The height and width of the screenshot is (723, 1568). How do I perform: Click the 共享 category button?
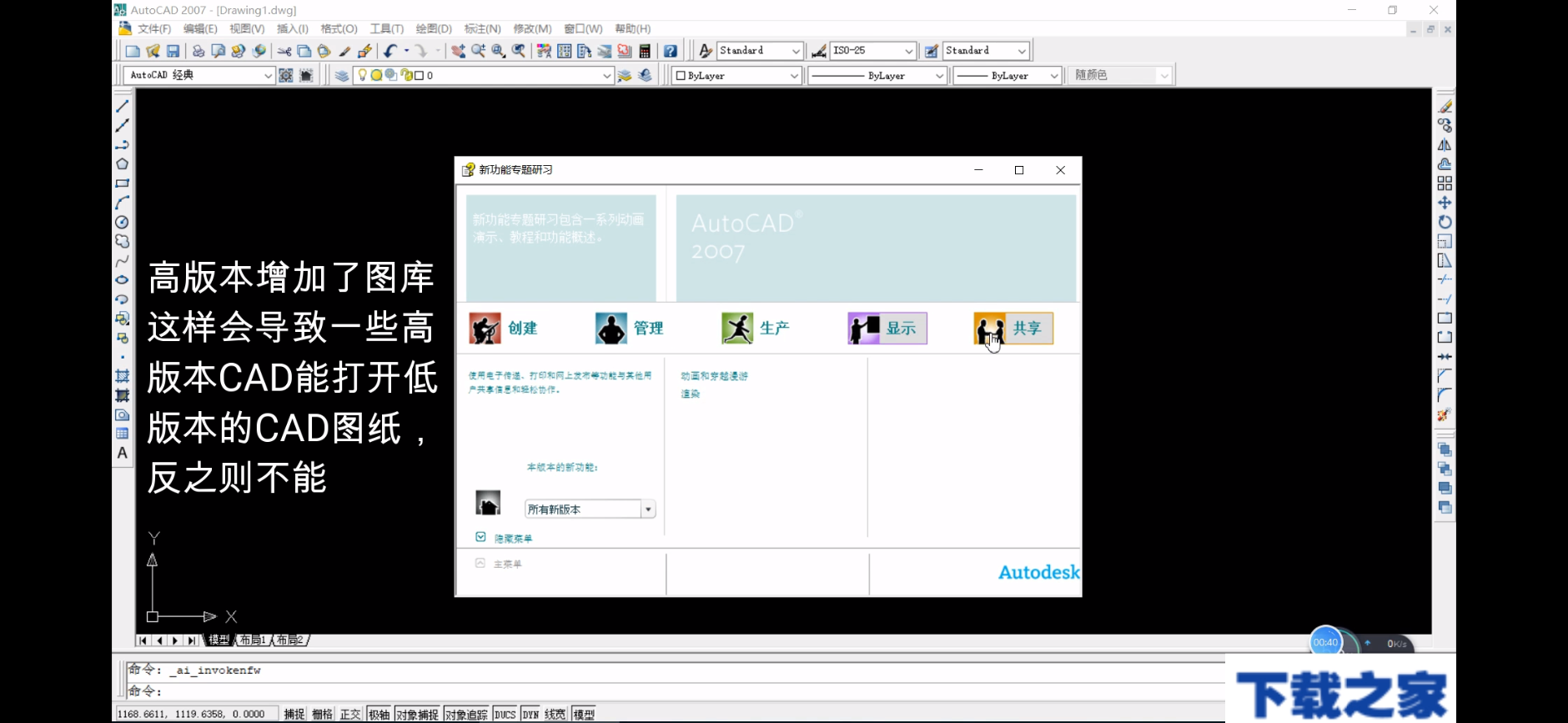tap(1013, 329)
